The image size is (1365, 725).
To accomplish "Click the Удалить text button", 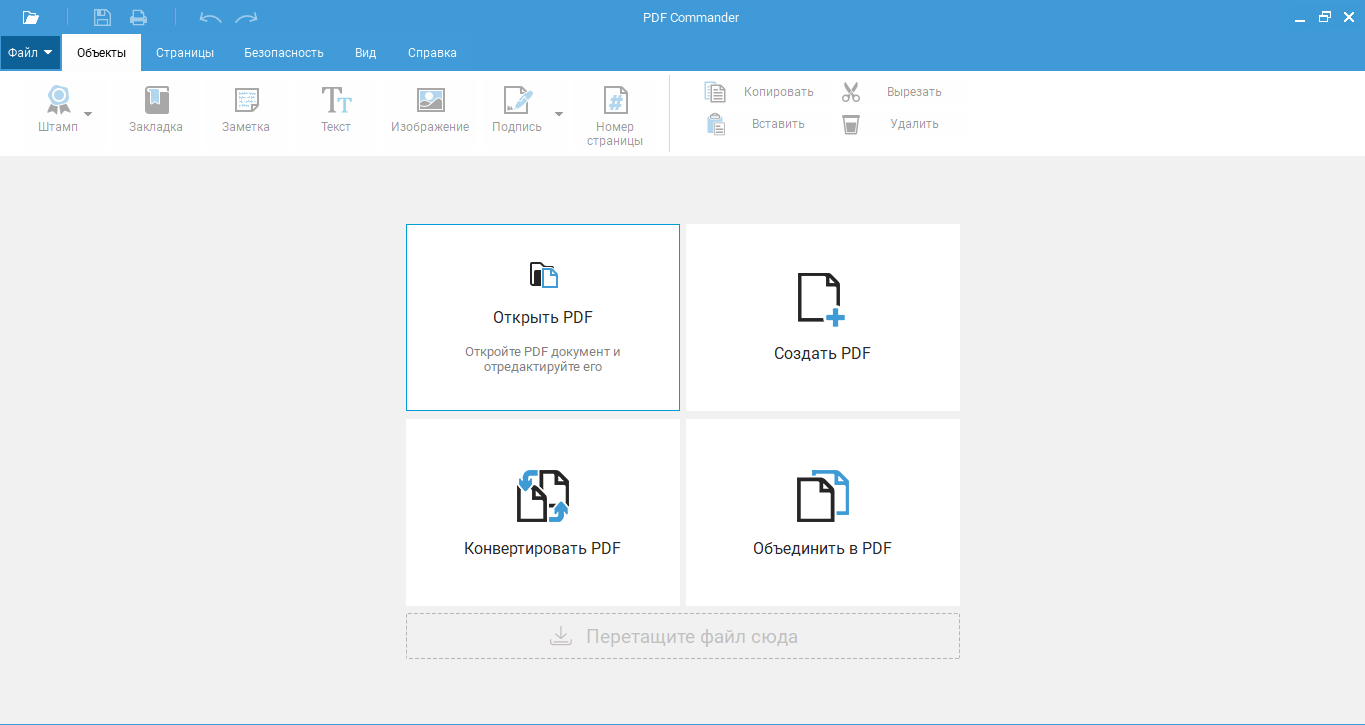I will click(914, 124).
